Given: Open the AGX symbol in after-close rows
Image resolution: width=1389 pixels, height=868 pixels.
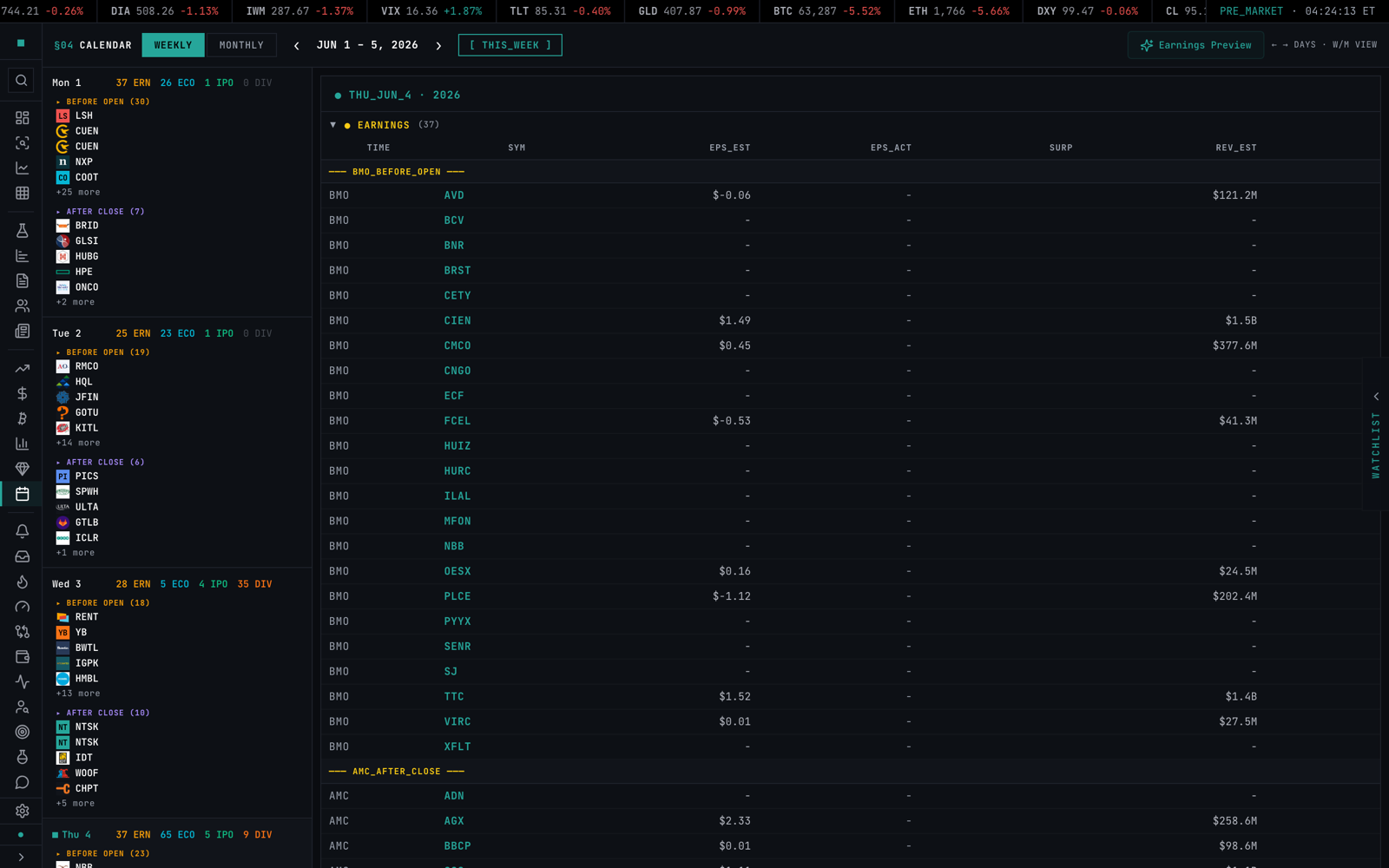Looking at the screenshot, I should point(454,821).
